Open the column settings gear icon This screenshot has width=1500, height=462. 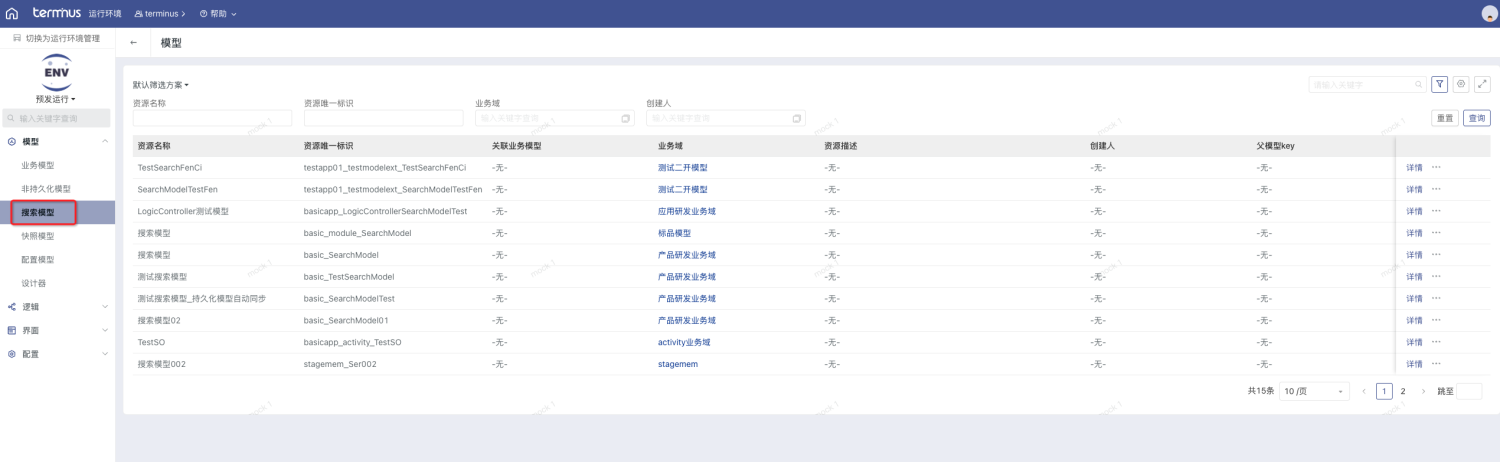click(x=1461, y=85)
